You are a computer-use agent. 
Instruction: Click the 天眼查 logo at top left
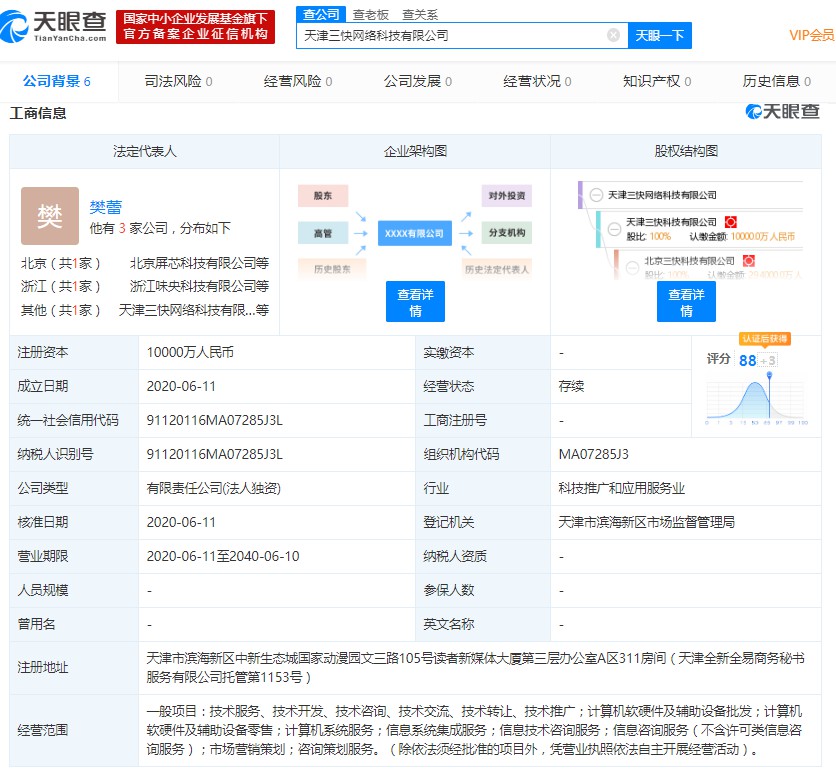(53, 26)
